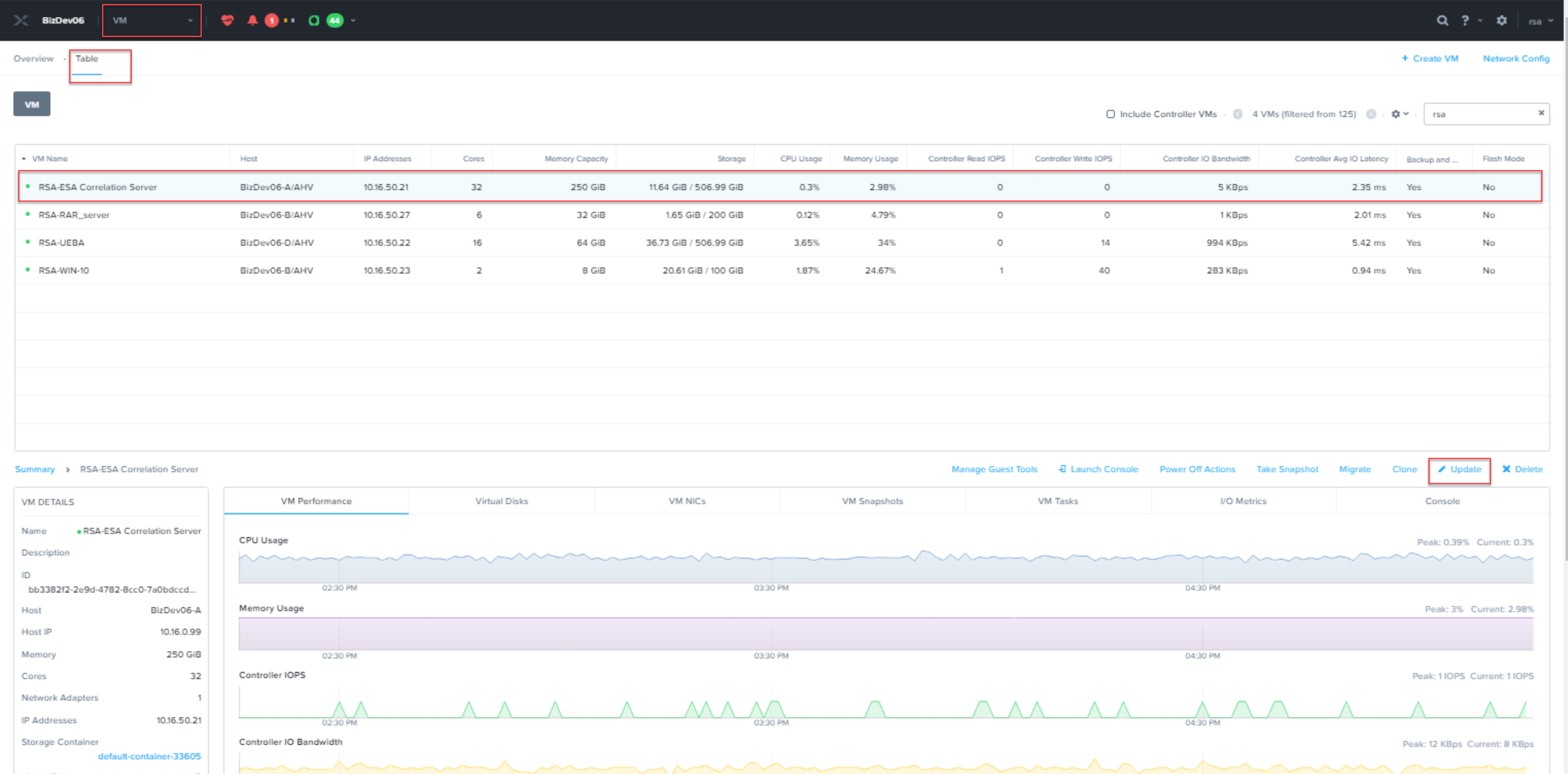
Task: Click the green tasks circle icon
Action: tap(314, 20)
